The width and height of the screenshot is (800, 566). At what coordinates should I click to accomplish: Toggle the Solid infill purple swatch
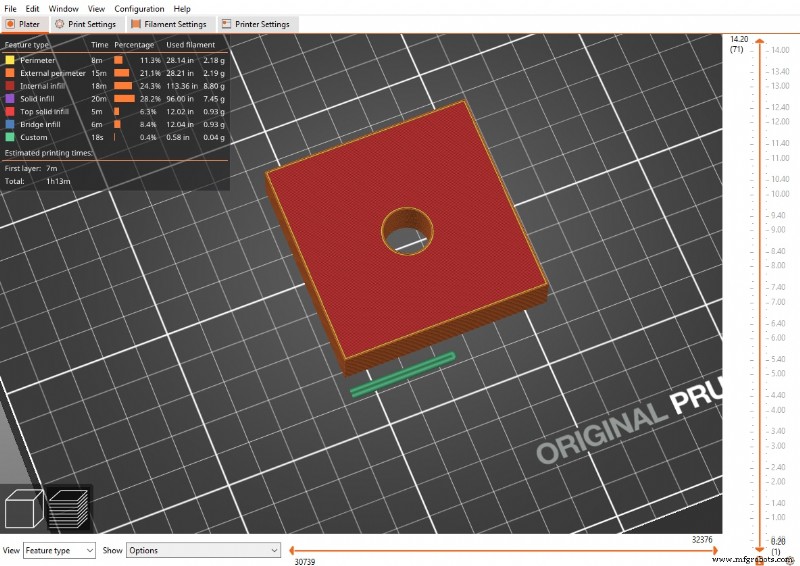[10, 99]
